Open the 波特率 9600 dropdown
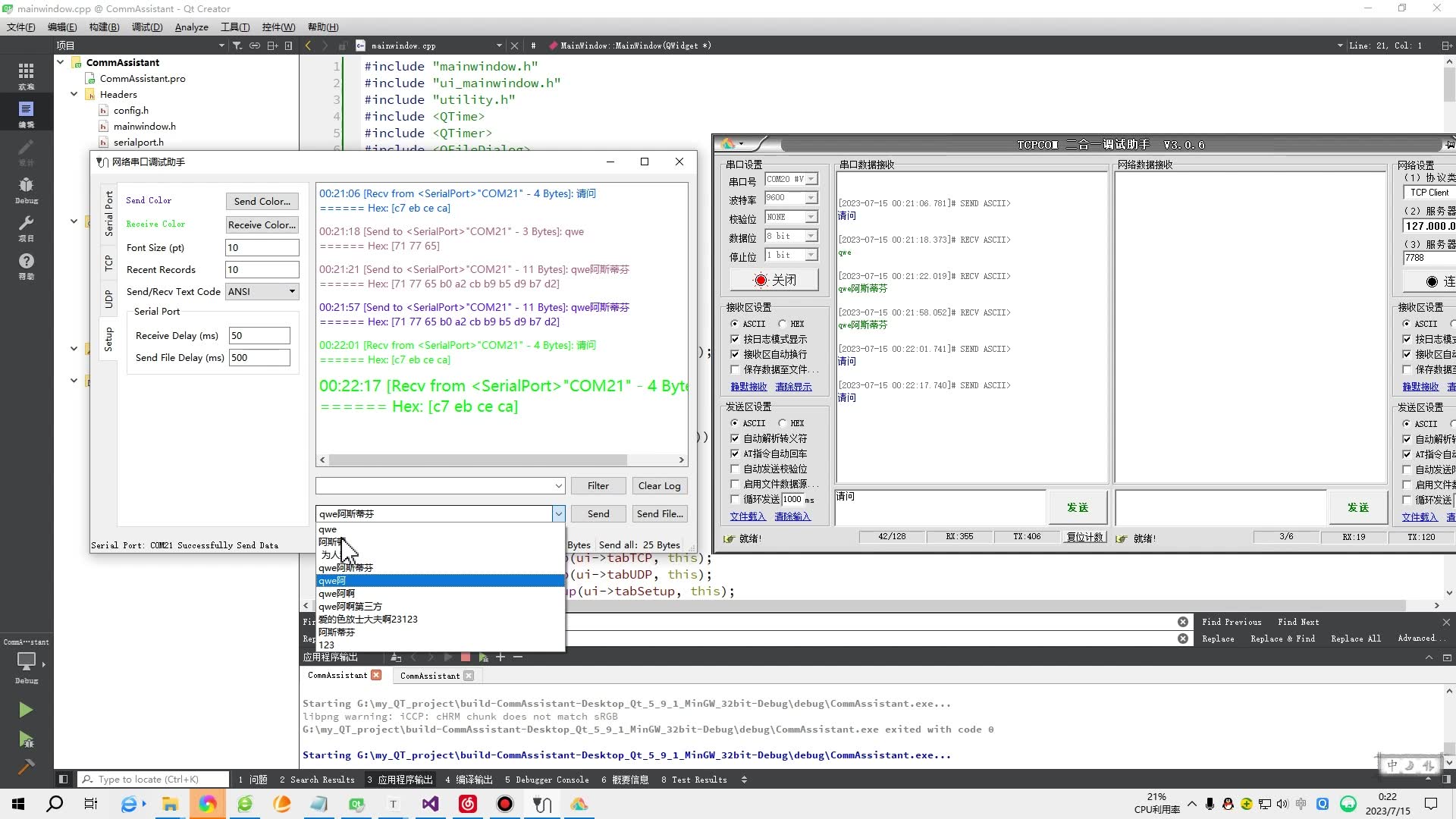The image size is (1456, 819). click(x=811, y=198)
